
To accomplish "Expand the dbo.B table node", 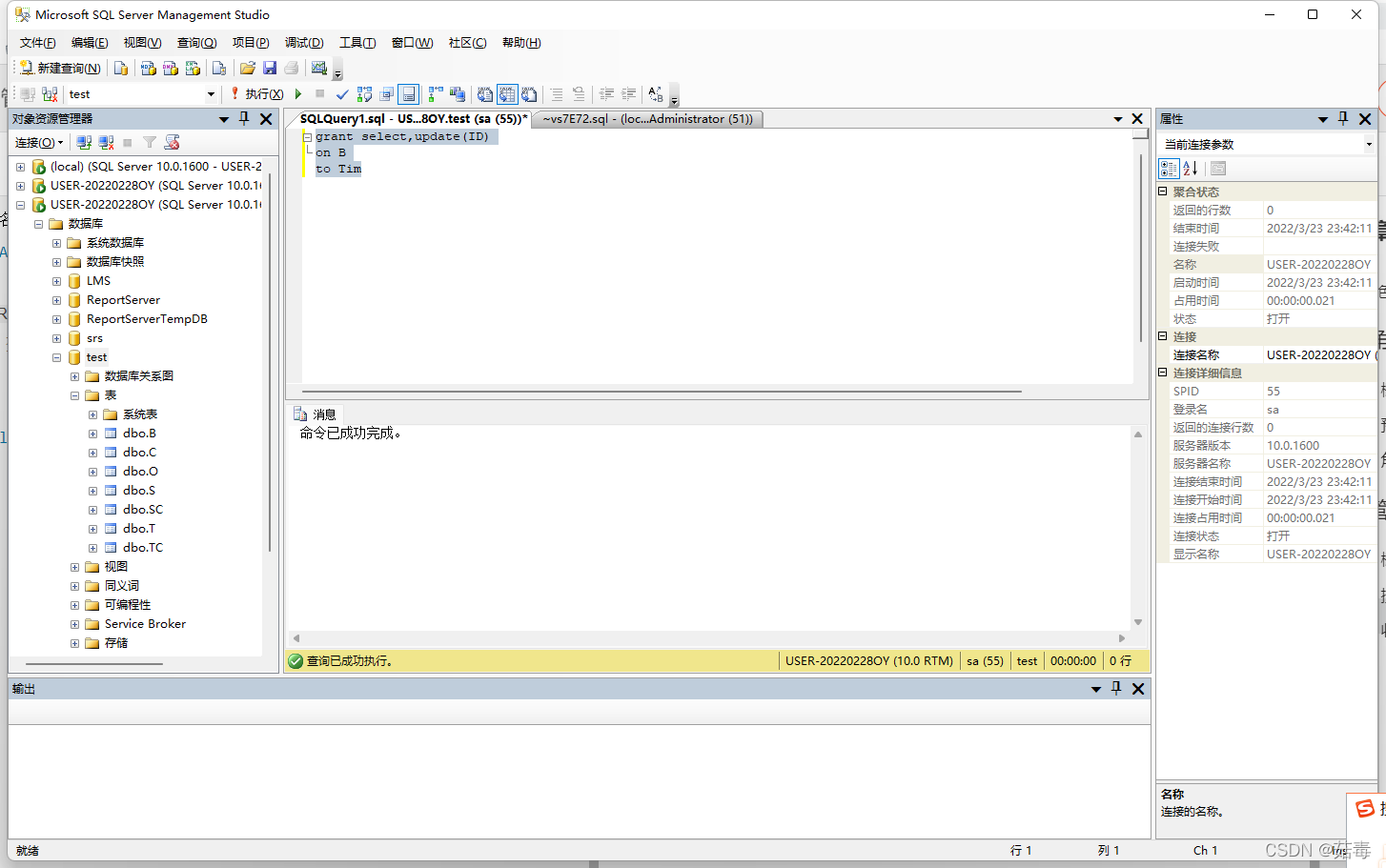I will coord(92,434).
